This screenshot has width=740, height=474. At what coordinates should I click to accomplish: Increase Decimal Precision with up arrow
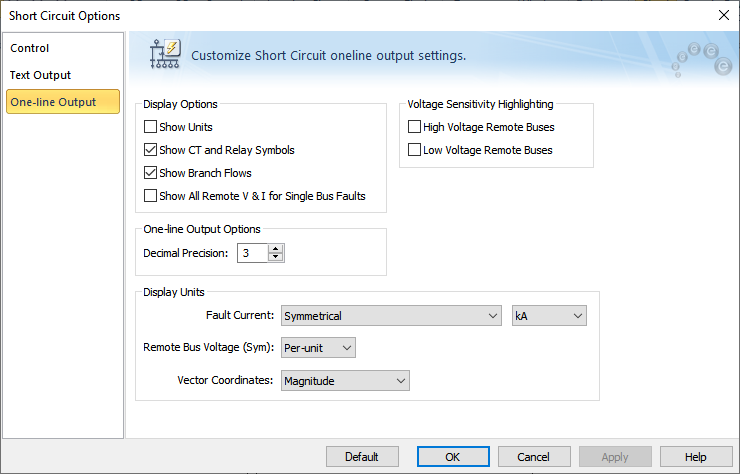[x=276, y=248]
